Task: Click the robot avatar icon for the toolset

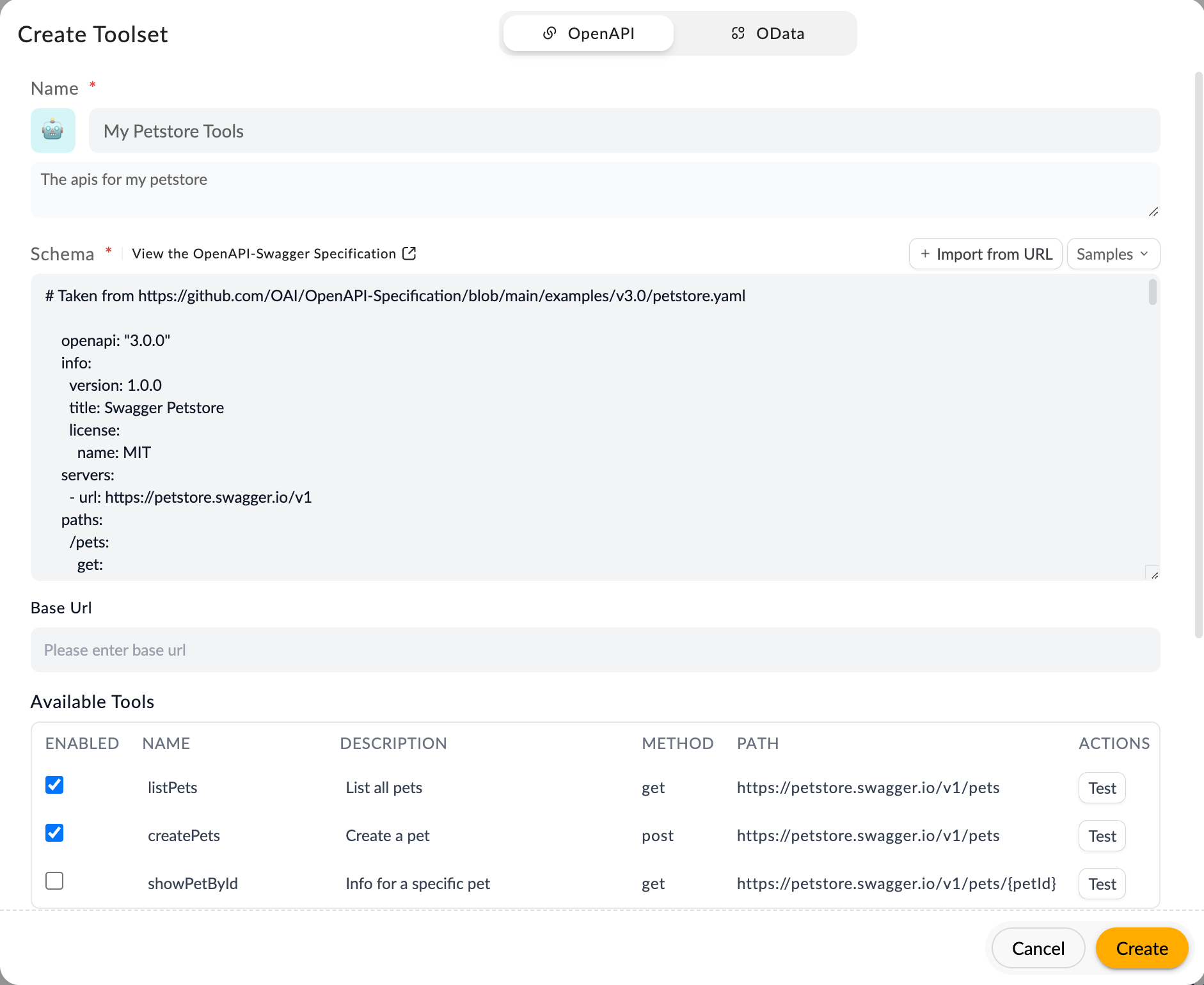Action: [53, 130]
